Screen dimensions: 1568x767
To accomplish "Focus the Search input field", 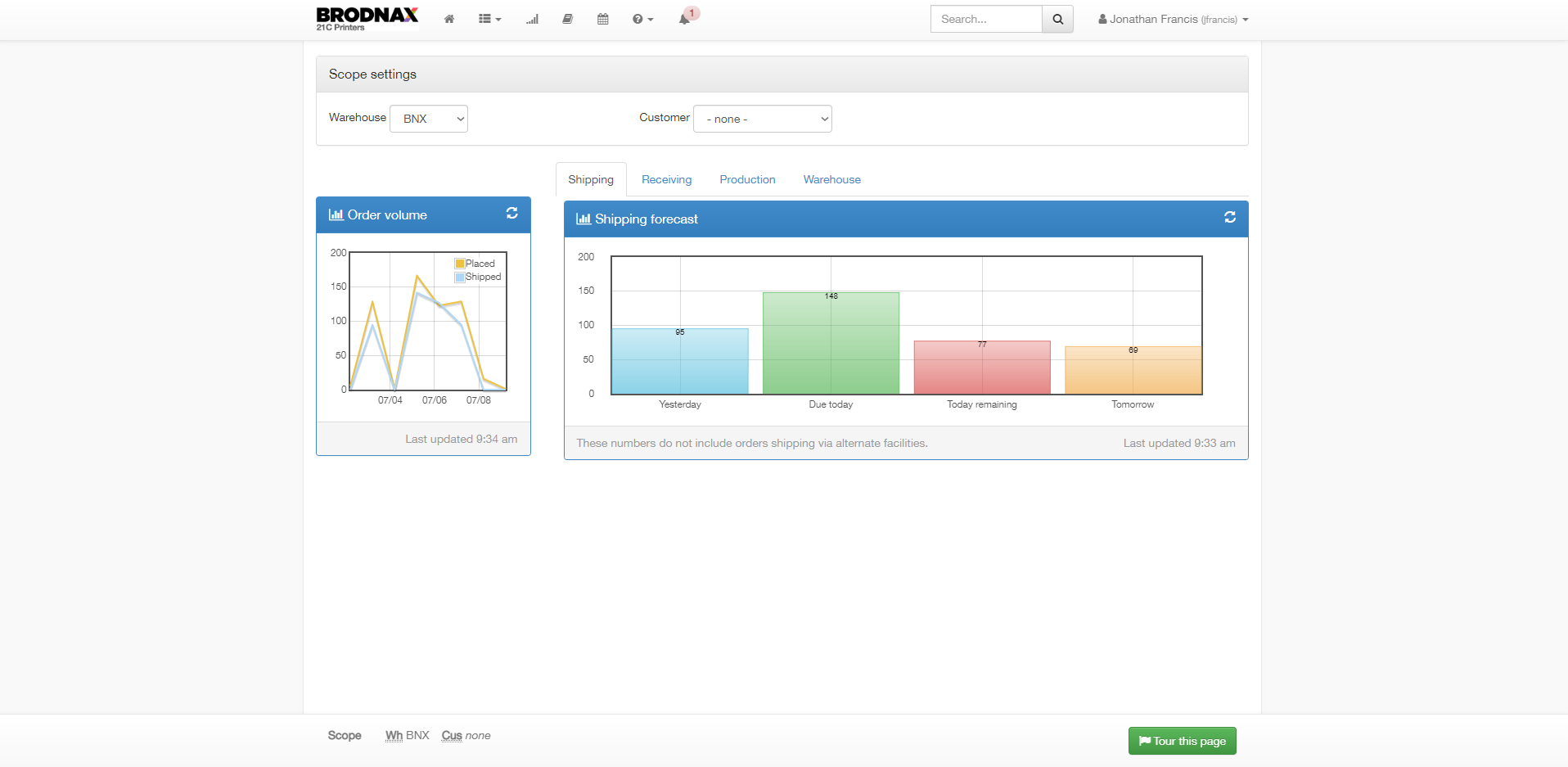I will (986, 19).
